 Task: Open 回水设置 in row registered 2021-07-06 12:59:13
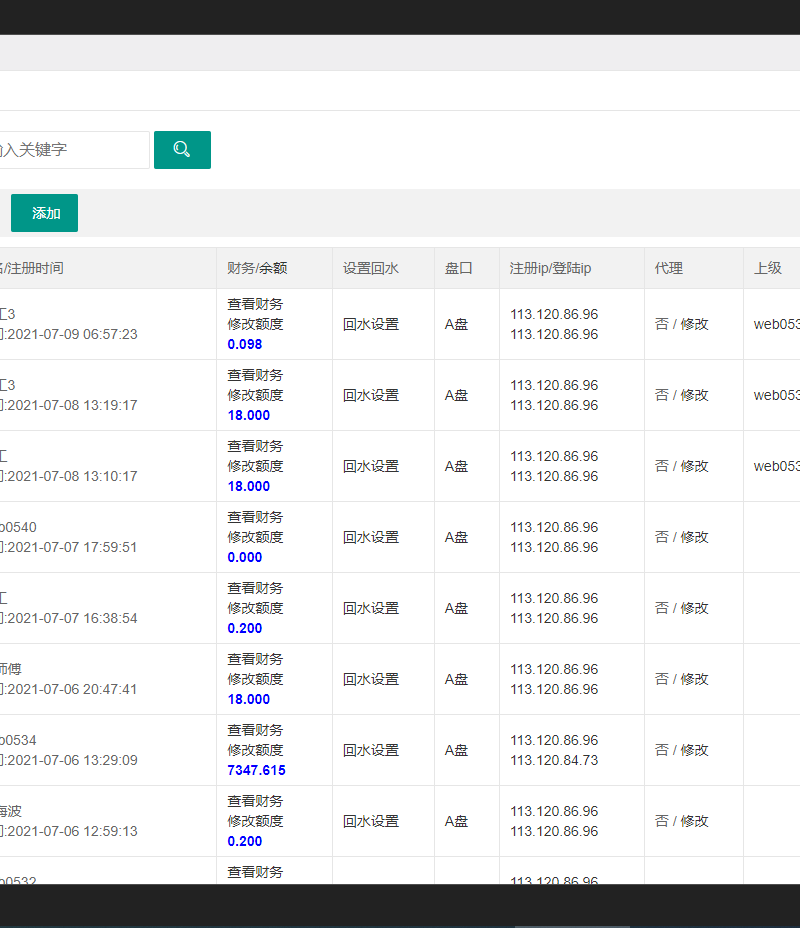point(371,821)
